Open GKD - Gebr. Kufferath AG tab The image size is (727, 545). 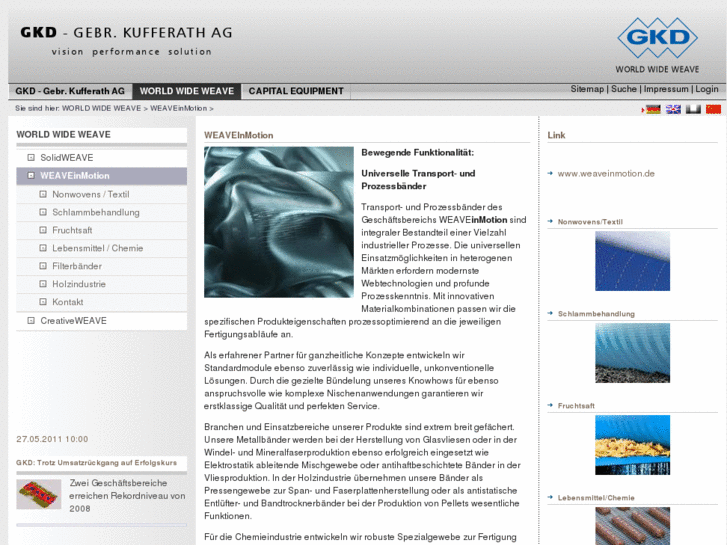point(70,91)
